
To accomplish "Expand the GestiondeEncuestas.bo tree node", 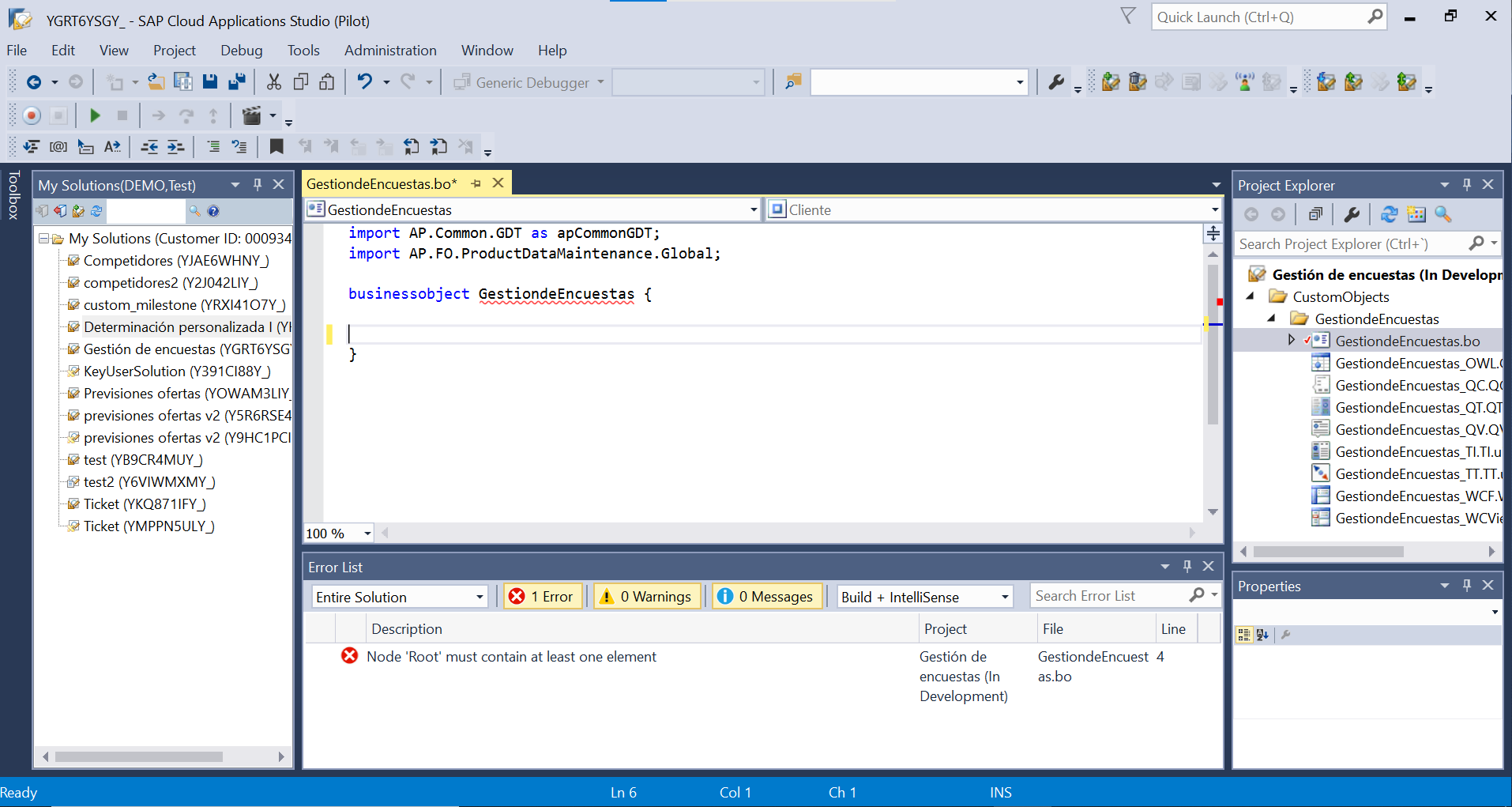I will 1291,340.
